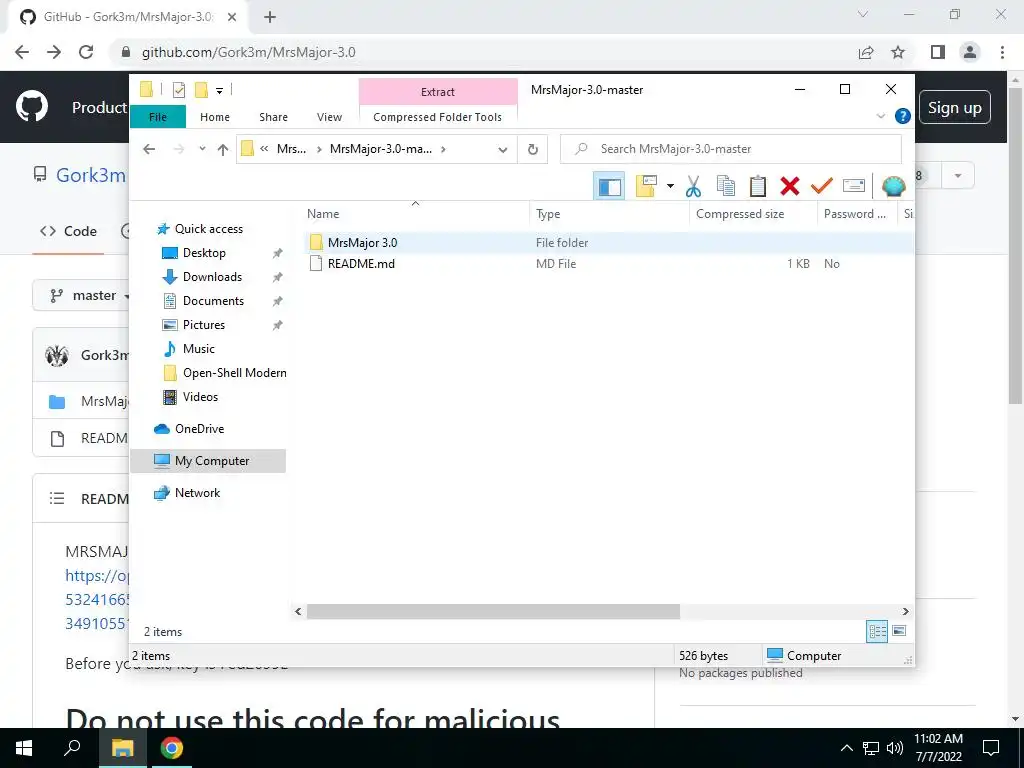
Task: Click Sign up on GitHub page
Action: [954, 108]
